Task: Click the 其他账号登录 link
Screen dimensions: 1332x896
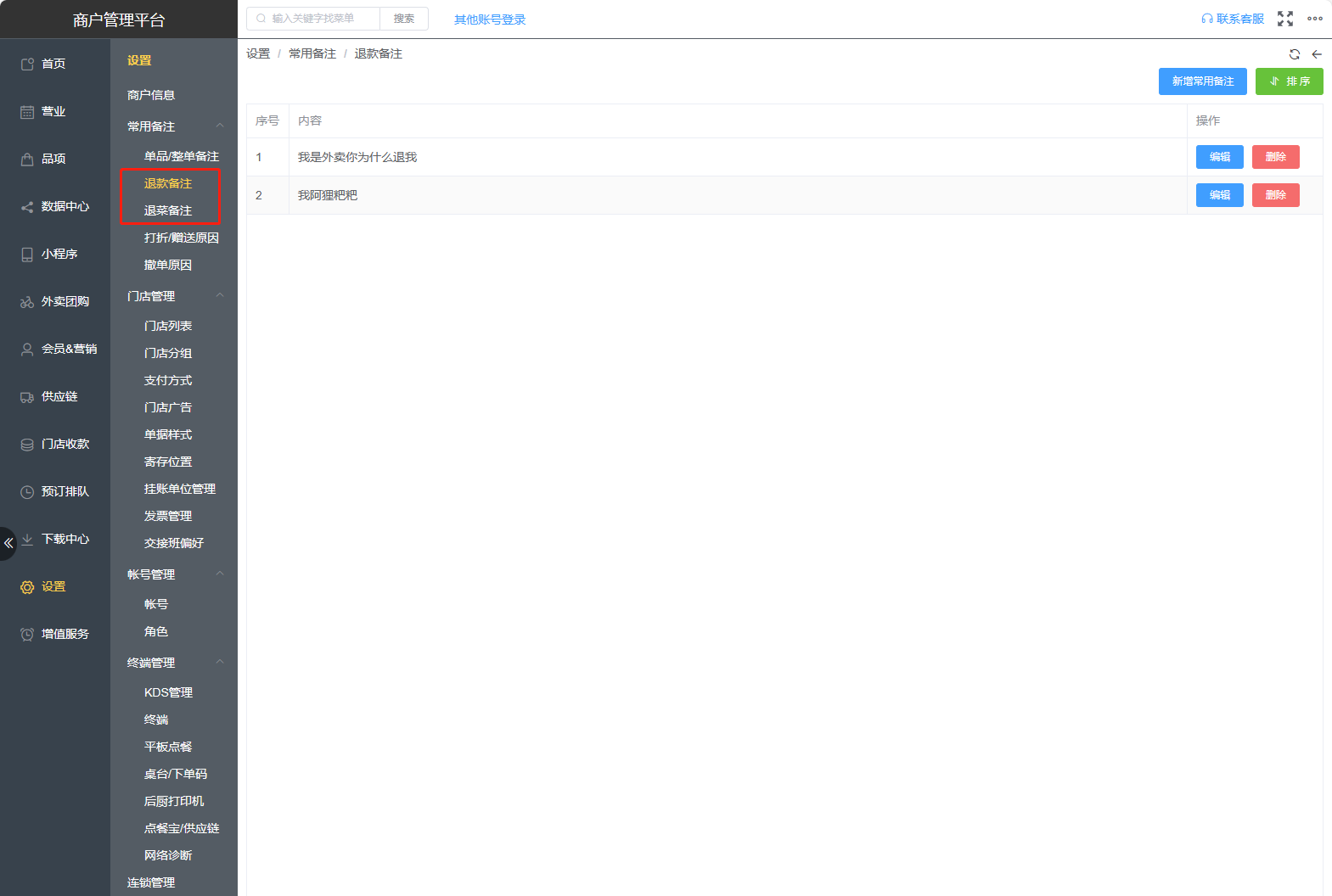Action: pos(490,20)
